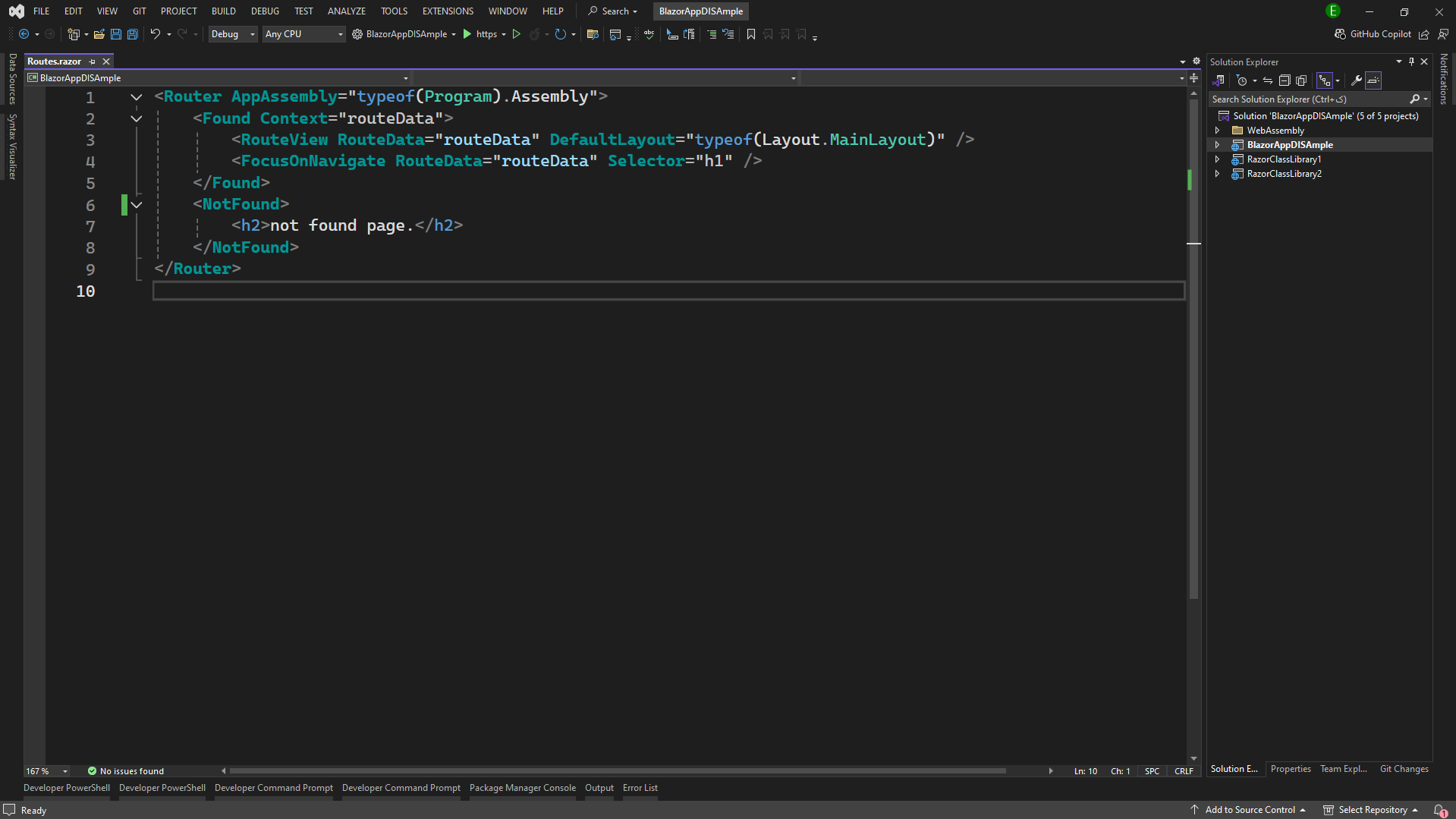The image size is (1456, 819).
Task: Switch to the Properties tab
Action: point(1291,769)
